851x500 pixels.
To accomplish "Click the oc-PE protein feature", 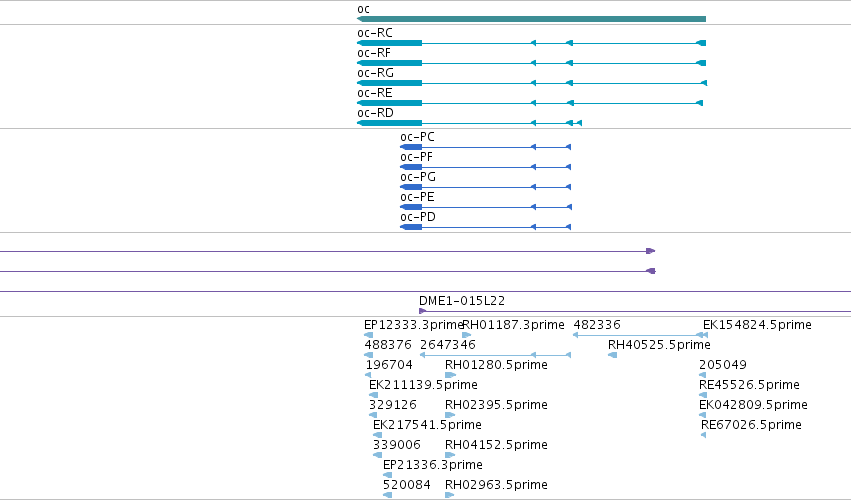I will click(485, 207).
